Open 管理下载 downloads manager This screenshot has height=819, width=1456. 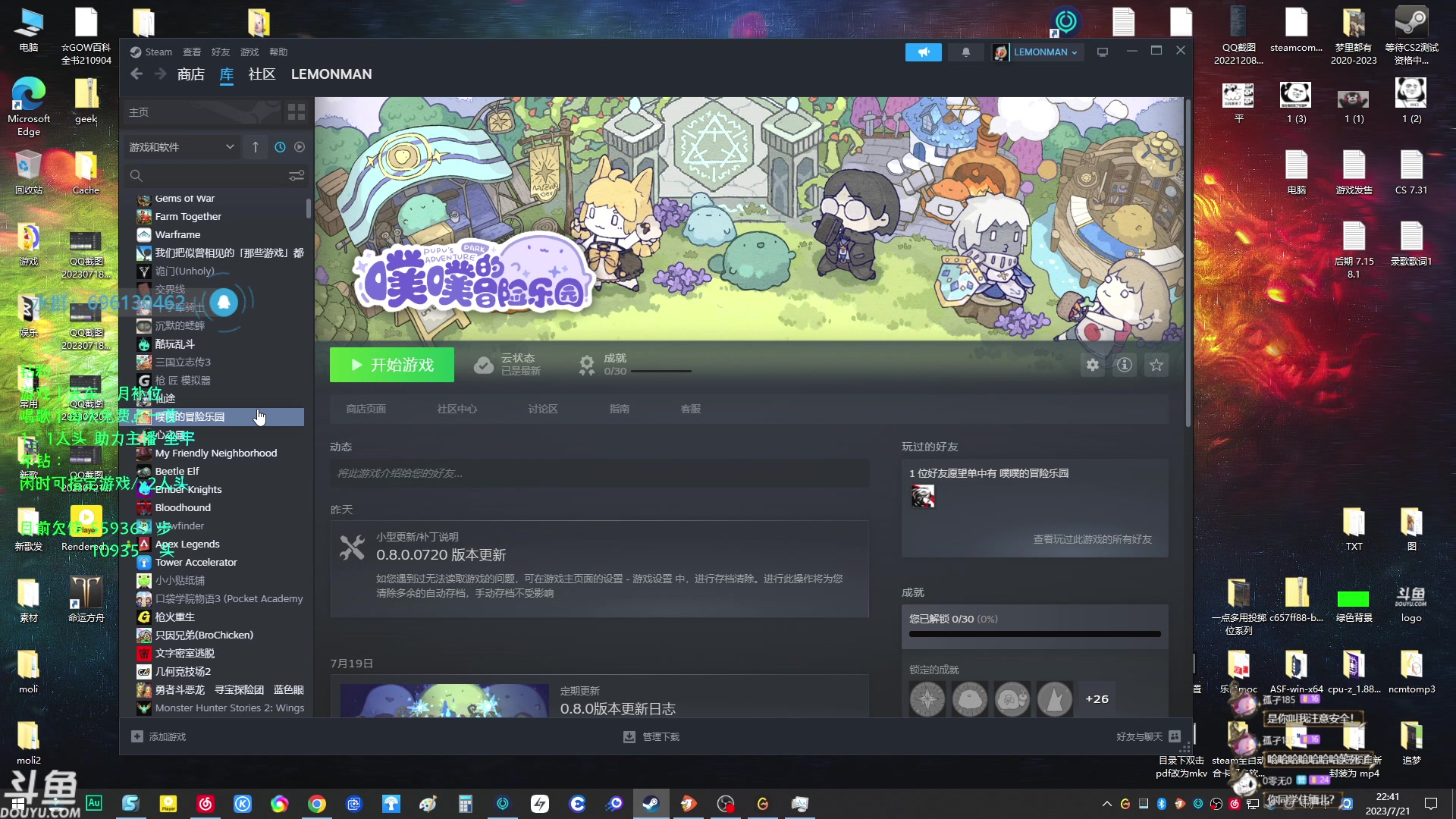[x=651, y=736]
